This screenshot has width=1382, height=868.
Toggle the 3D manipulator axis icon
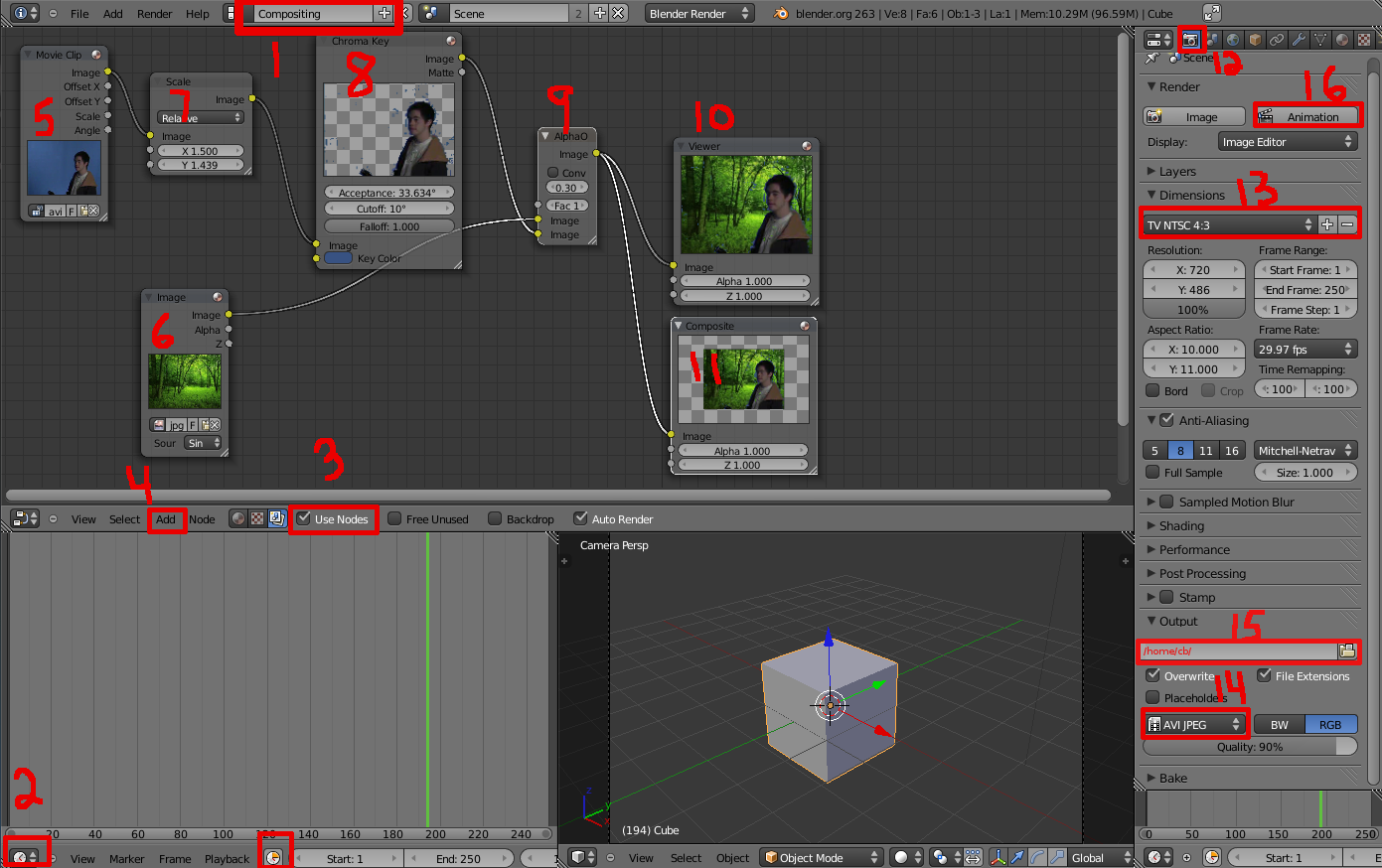point(998,857)
